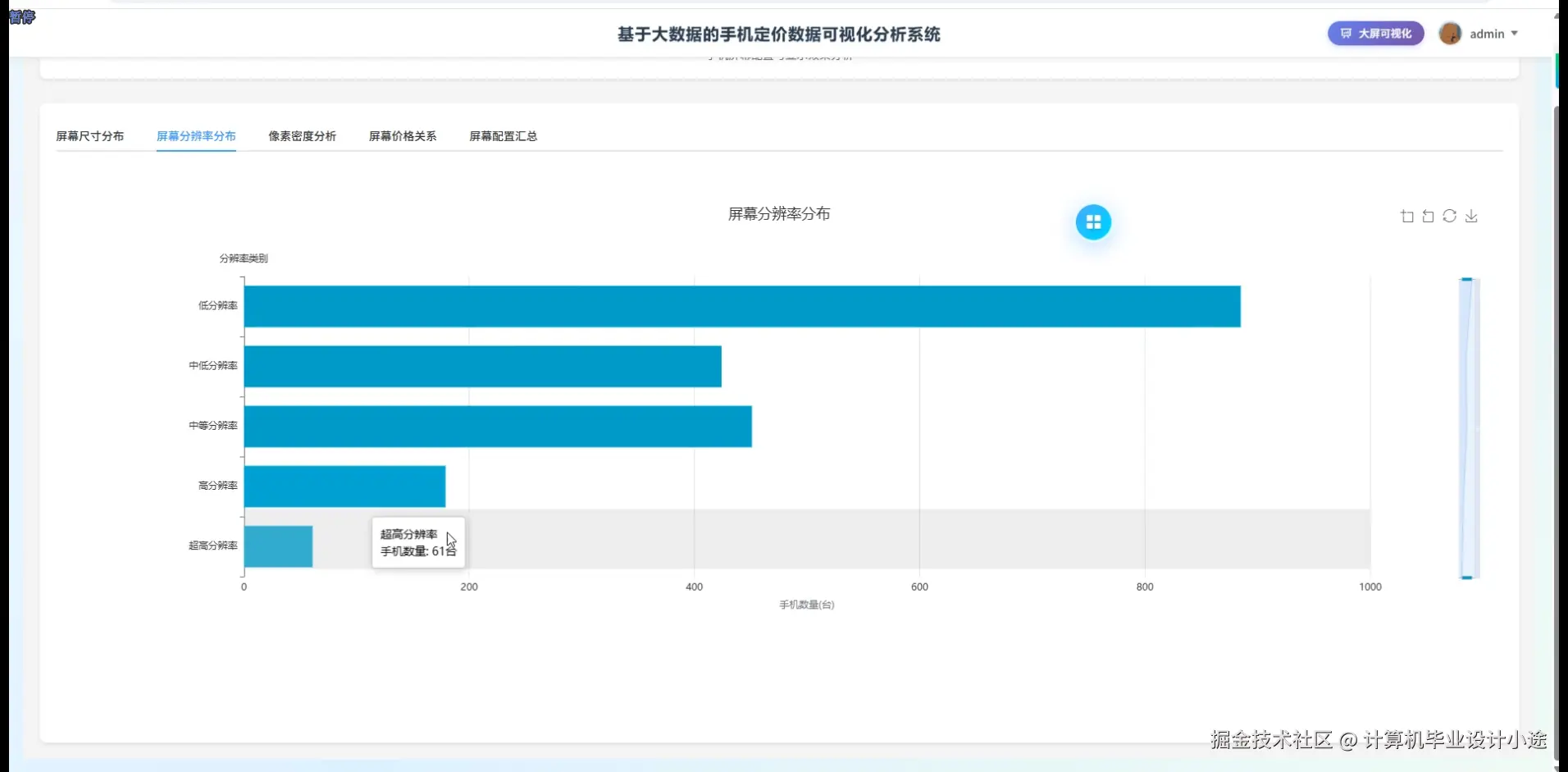
Task: Click the 中等分辨率 axis label
Action: (213, 426)
